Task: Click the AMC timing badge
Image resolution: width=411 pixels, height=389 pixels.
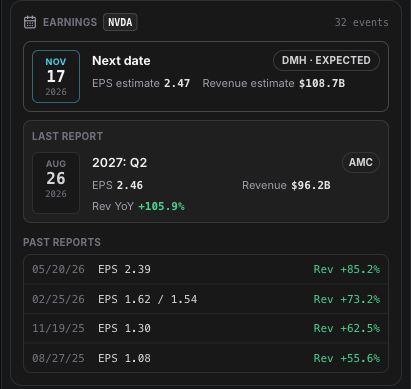Action: 361,163
